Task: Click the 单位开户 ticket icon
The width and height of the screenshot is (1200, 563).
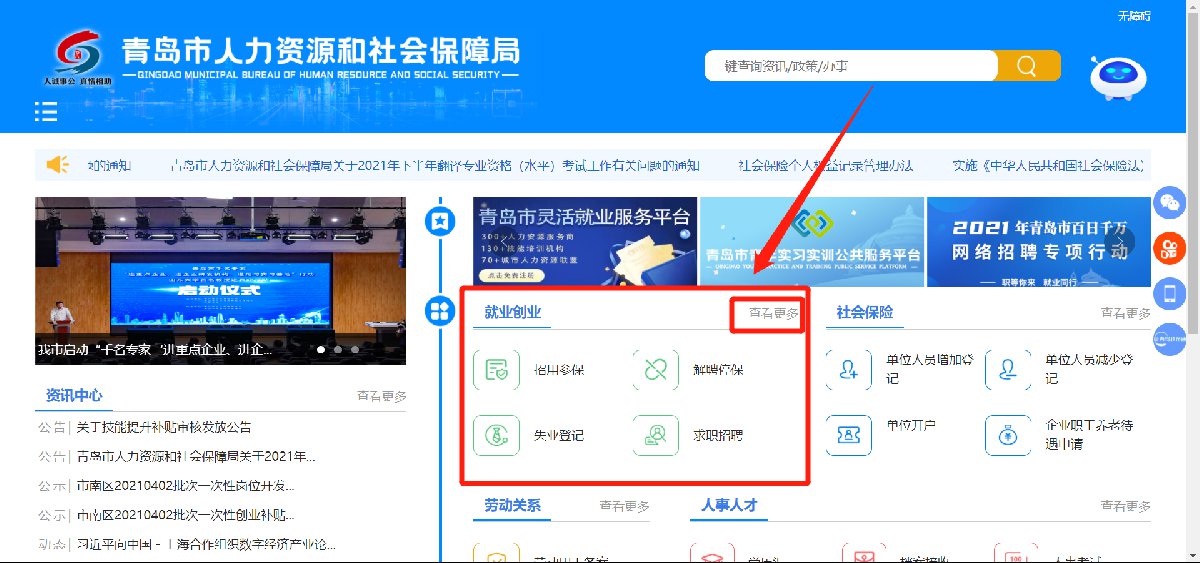Action: tap(849, 435)
